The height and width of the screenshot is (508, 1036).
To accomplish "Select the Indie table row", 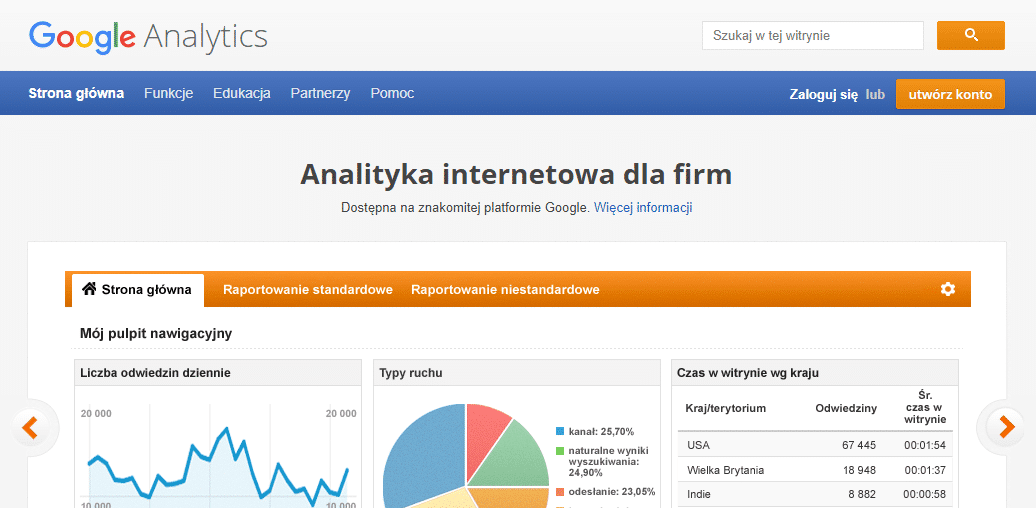I will coord(815,494).
